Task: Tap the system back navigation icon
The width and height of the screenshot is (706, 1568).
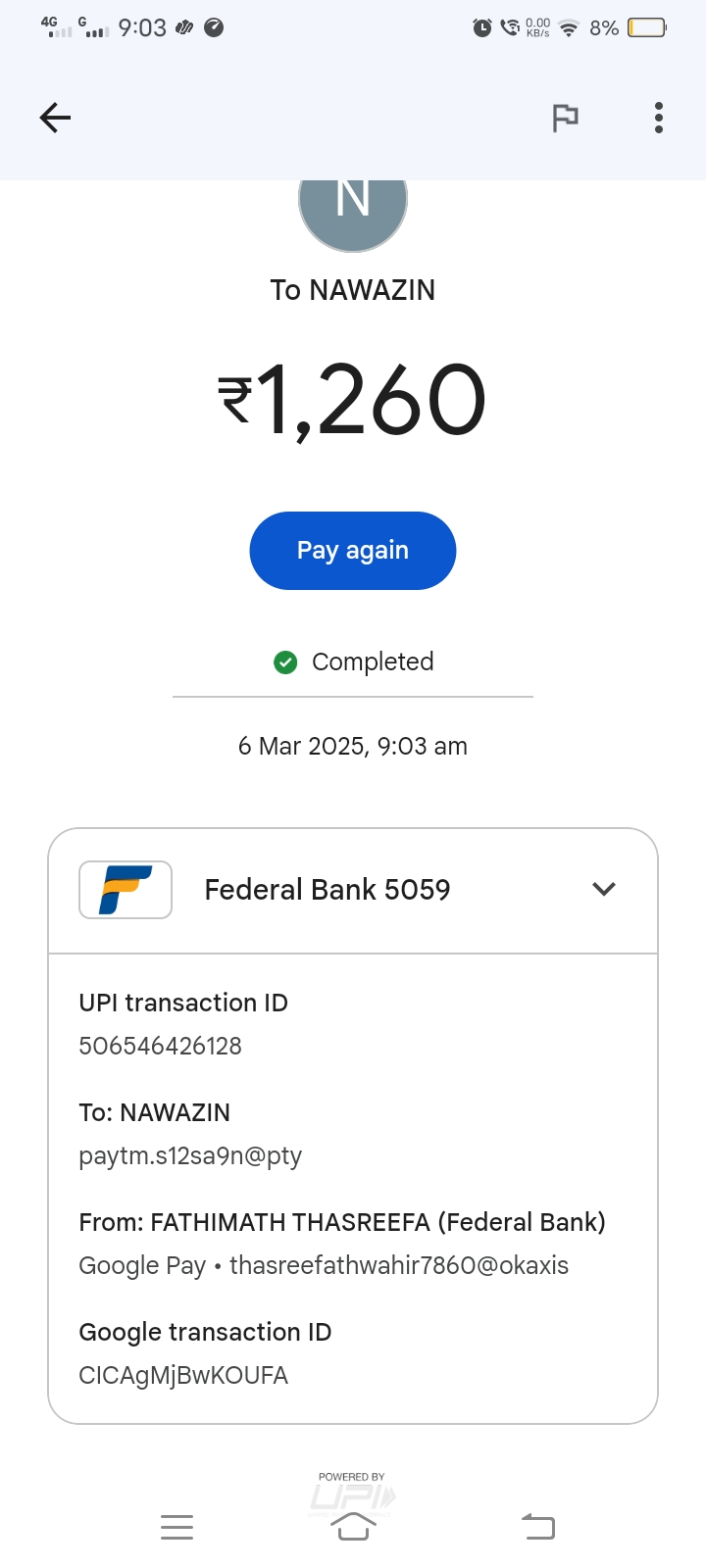Action: click(537, 1527)
